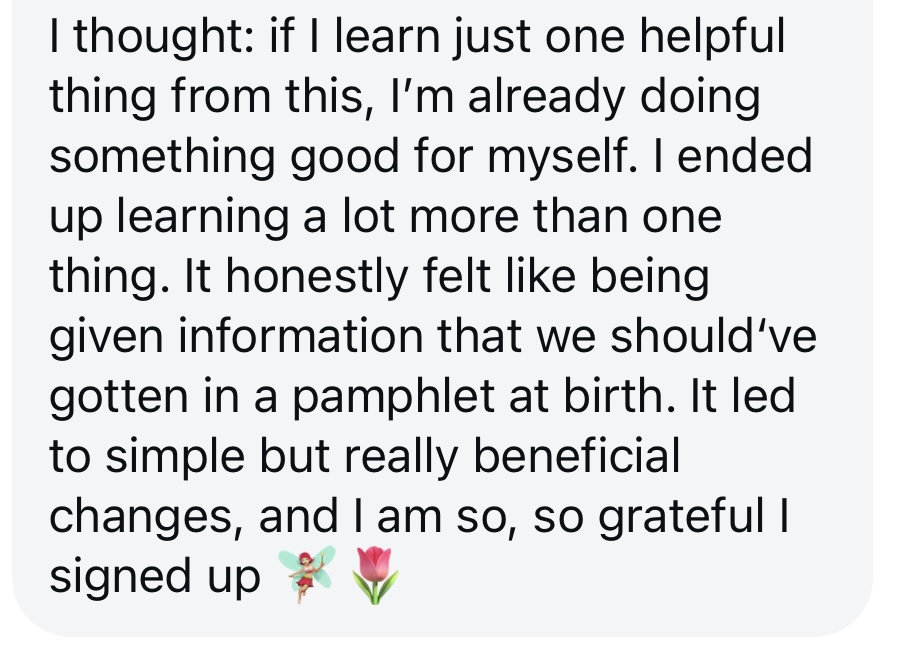Click the fairy emoji after 'signed up'
The image size is (907, 652).
click(x=307, y=574)
